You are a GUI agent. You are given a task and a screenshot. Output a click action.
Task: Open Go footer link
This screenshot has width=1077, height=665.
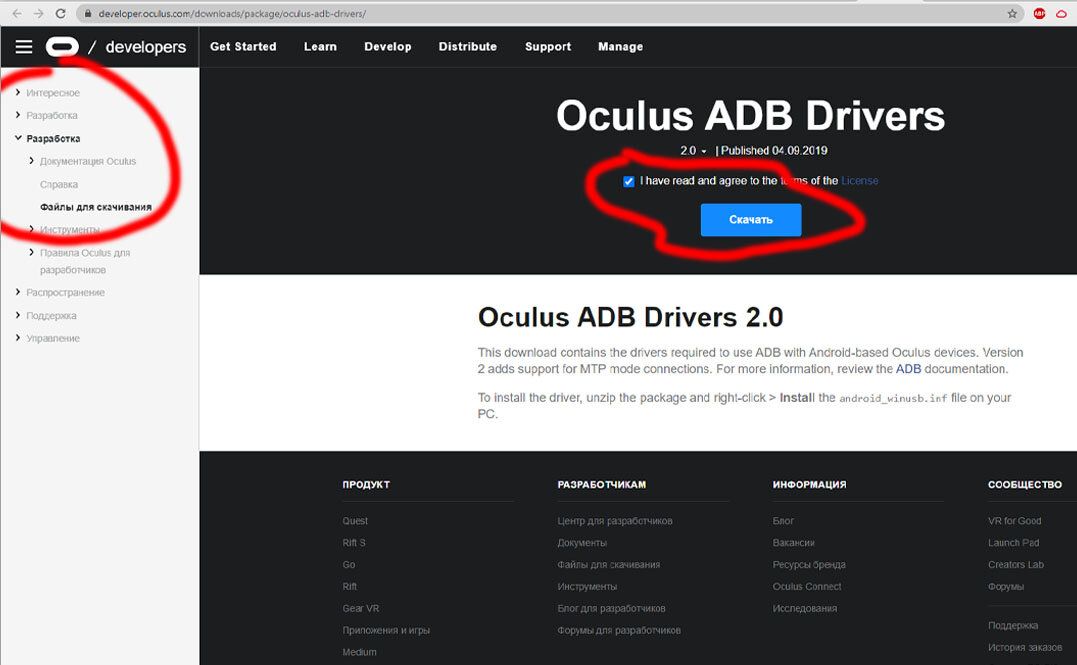tap(349, 565)
